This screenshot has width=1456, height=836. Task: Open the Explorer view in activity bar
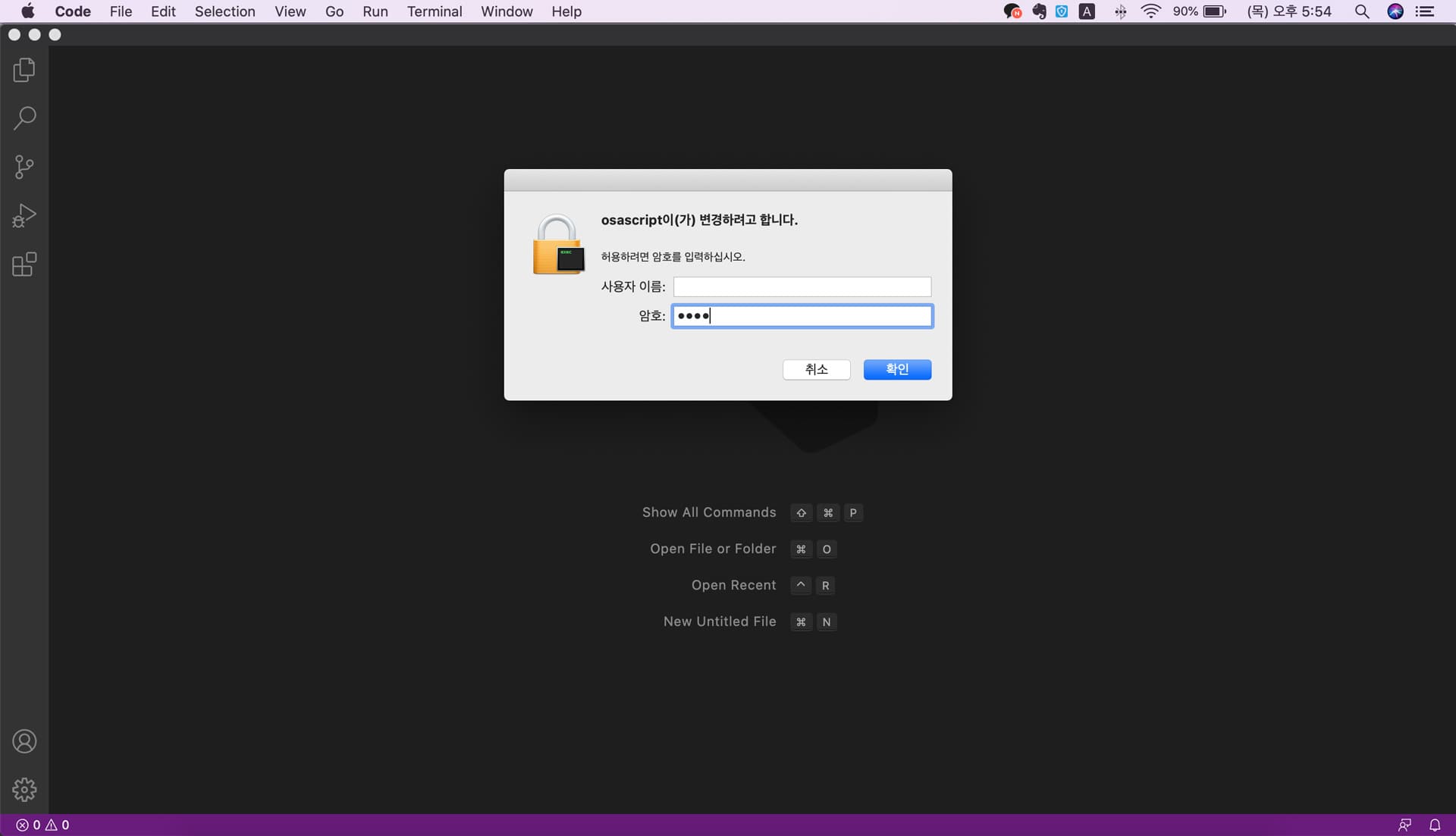coord(24,70)
